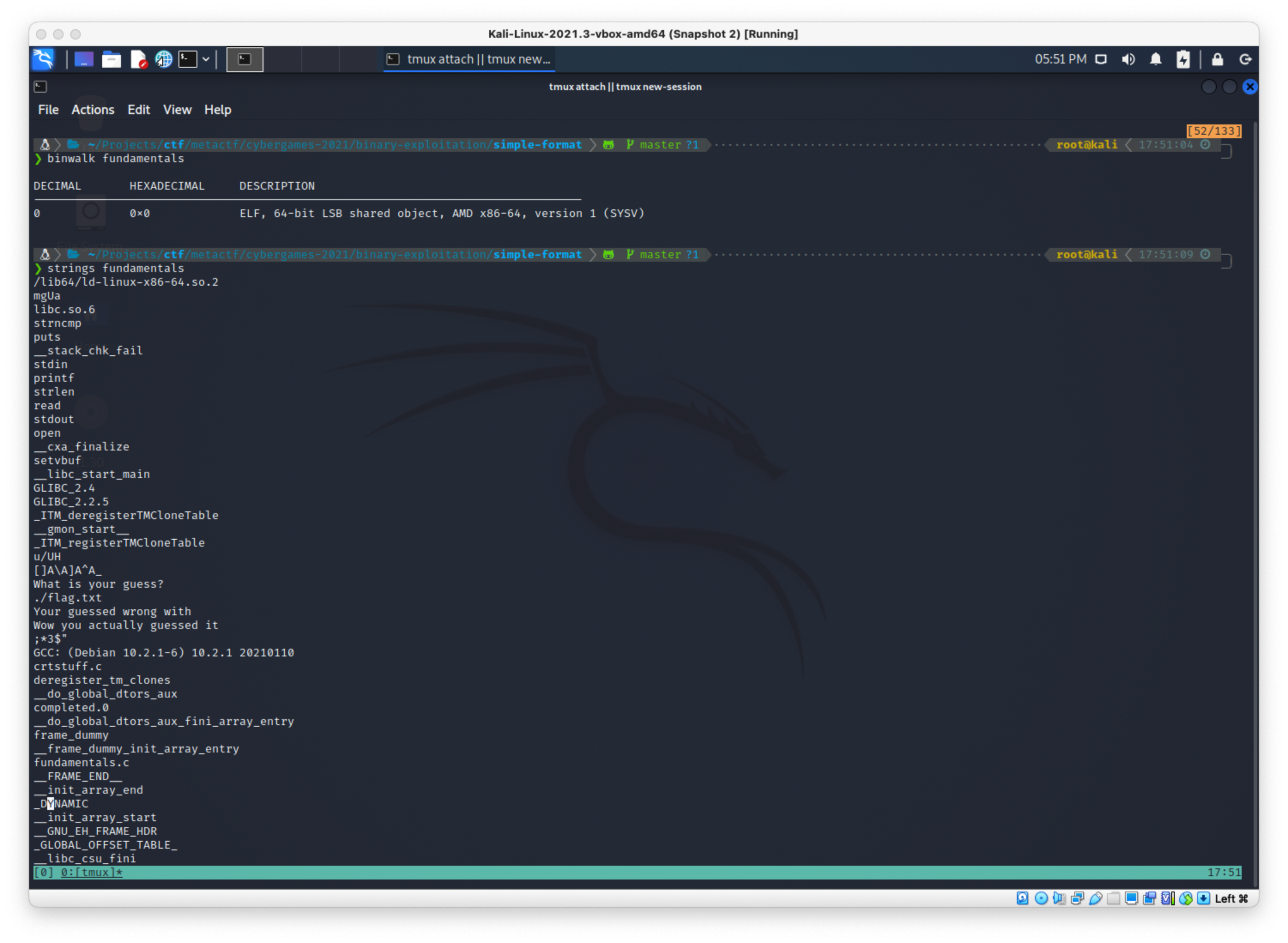Open the power manager battery icon

(x=1183, y=59)
